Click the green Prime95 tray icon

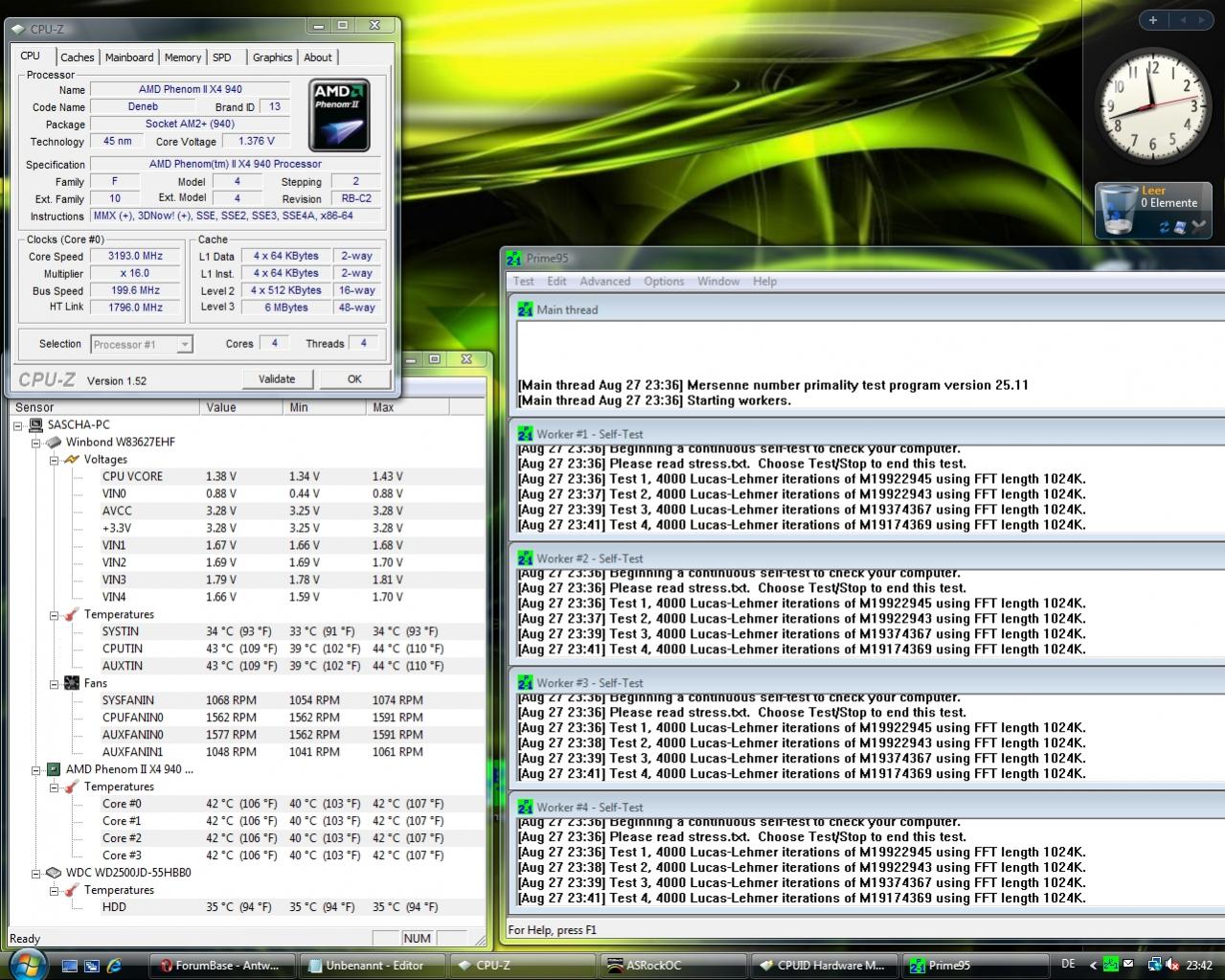click(x=1110, y=965)
